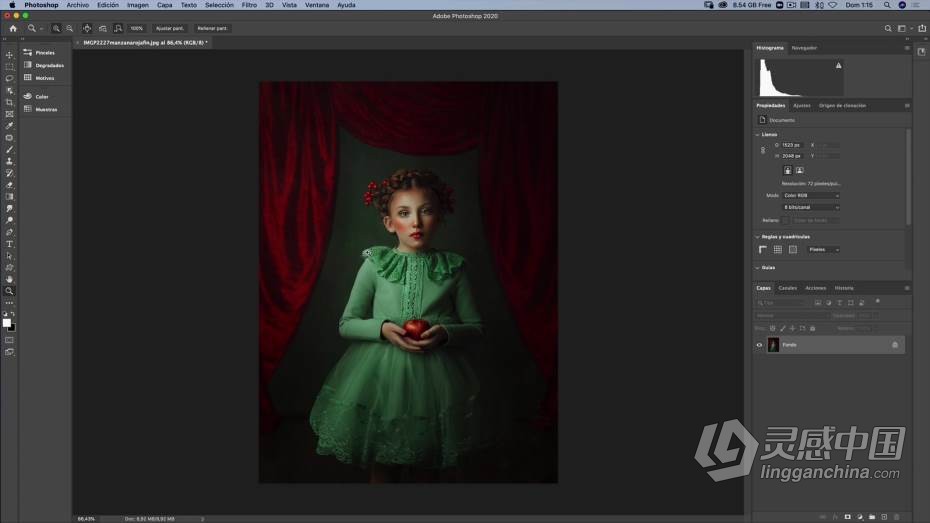Select the Zoom tool in toolbox

pos(9,291)
